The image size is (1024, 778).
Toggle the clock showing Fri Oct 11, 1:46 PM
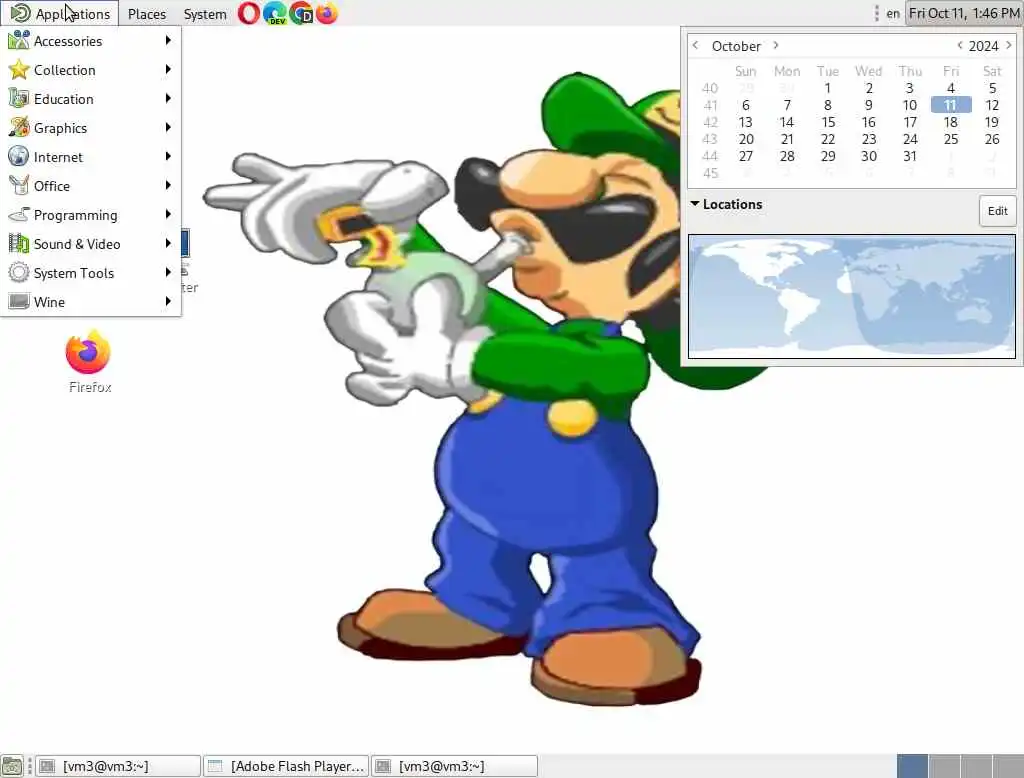click(964, 13)
